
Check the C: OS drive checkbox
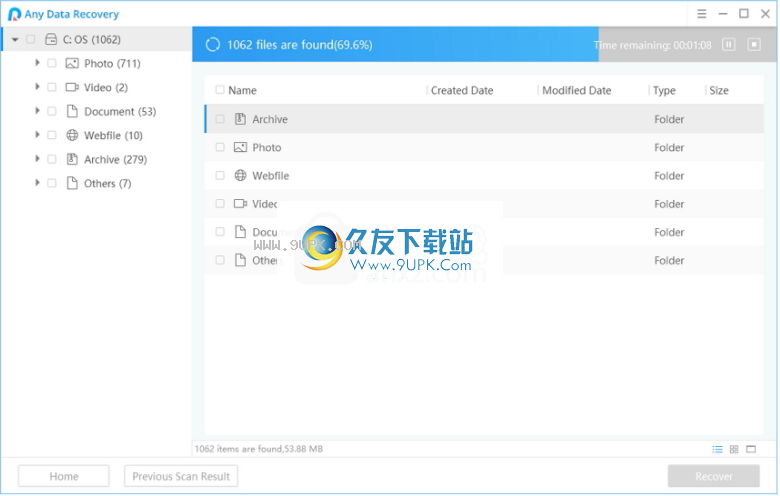pyautogui.click(x=31, y=39)
